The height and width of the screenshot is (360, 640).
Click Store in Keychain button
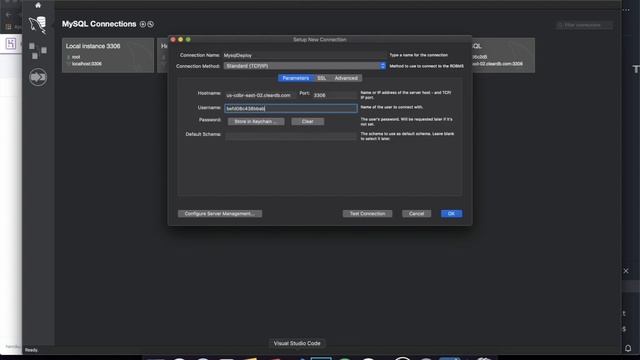(256, 122)
